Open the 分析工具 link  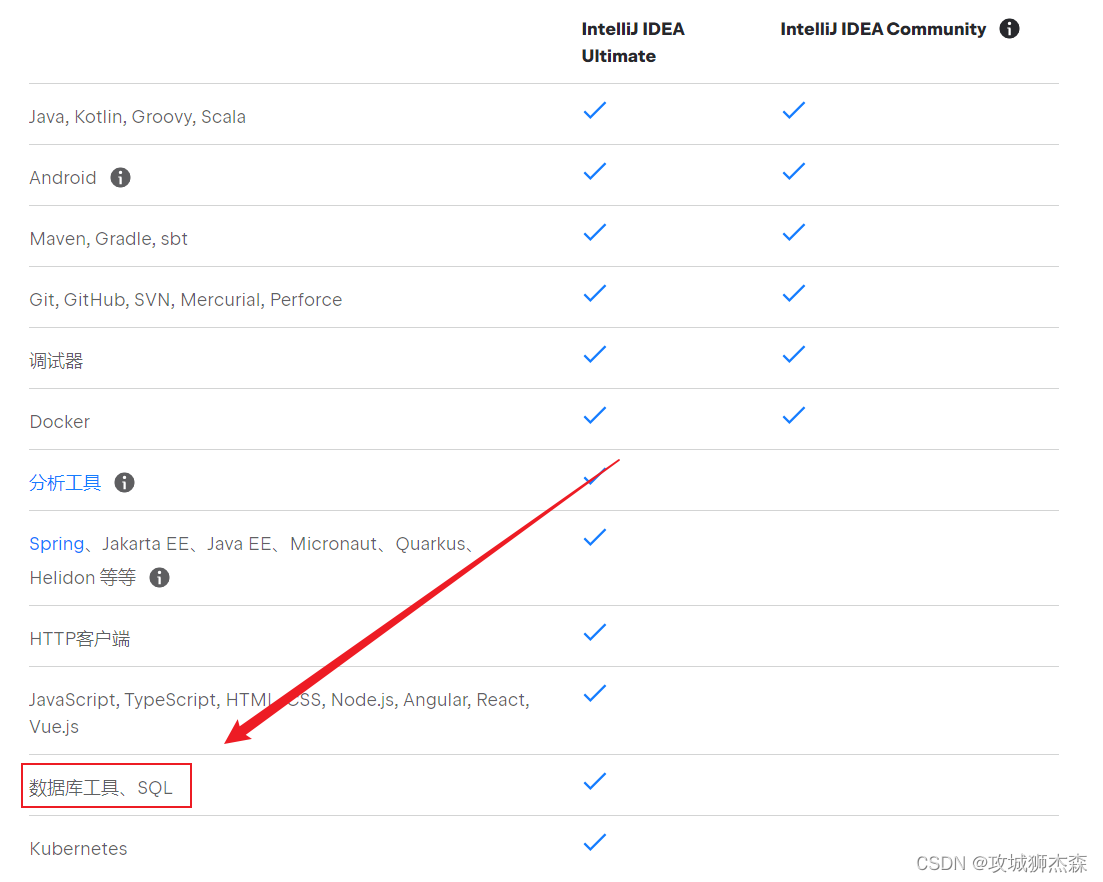pyautogui.click(x=65, y=483)
